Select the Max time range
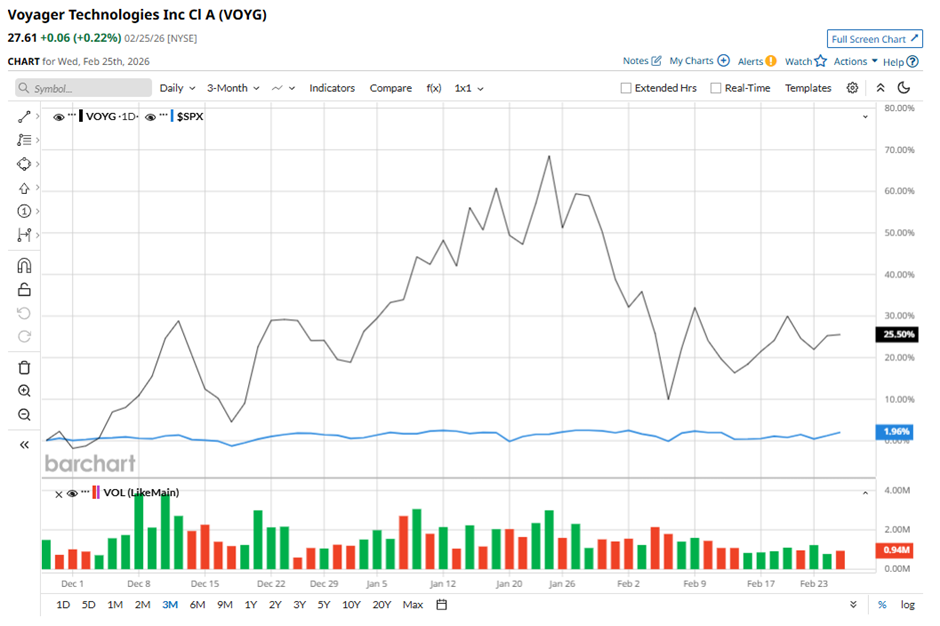 412,604
